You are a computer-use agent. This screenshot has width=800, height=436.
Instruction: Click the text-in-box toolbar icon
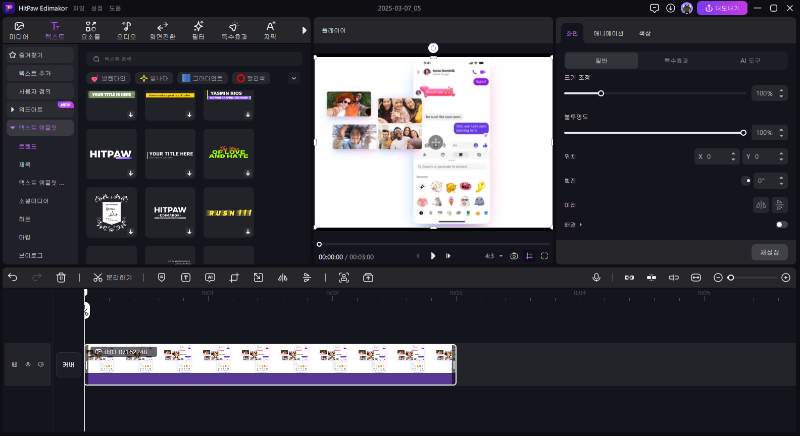(x=186, y=277)
